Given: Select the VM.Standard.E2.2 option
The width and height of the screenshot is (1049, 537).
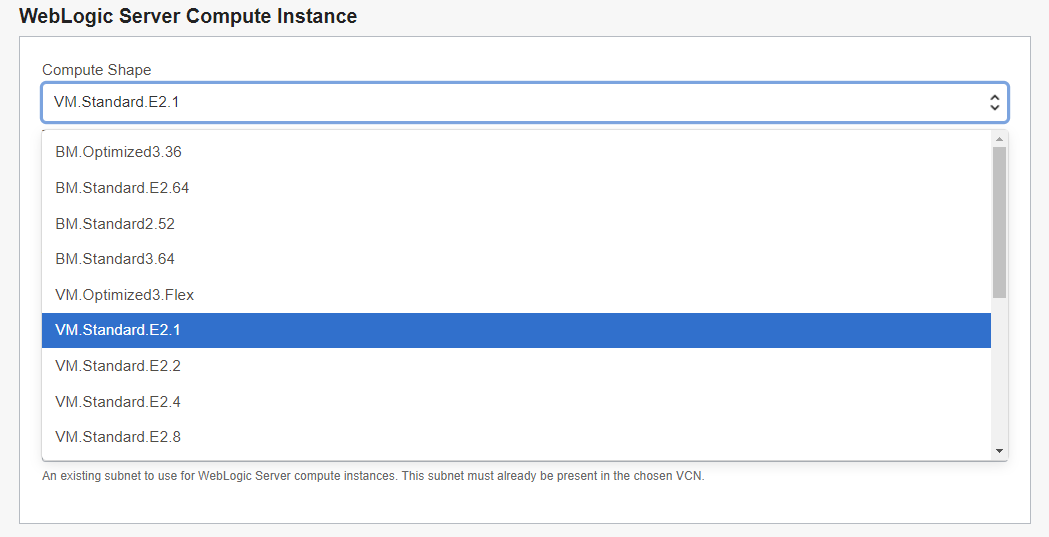Looking at the screenshot, I should (516, 366).
